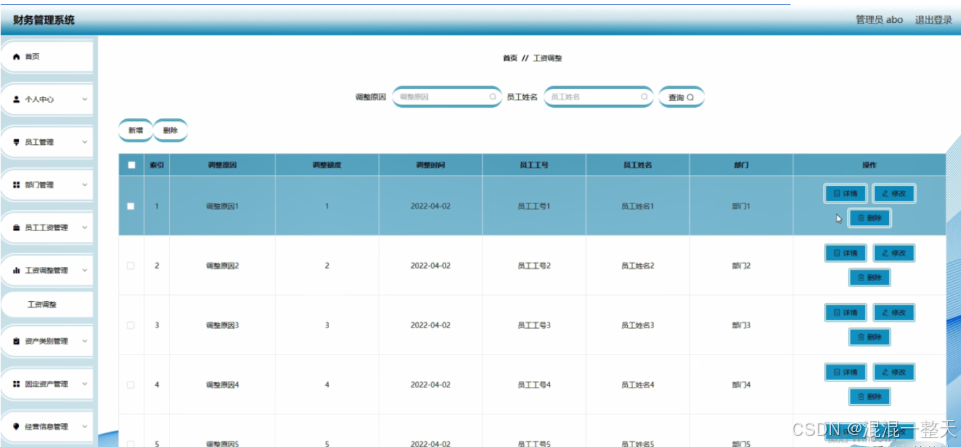Click search icon in 员工姓名 field

644,97
